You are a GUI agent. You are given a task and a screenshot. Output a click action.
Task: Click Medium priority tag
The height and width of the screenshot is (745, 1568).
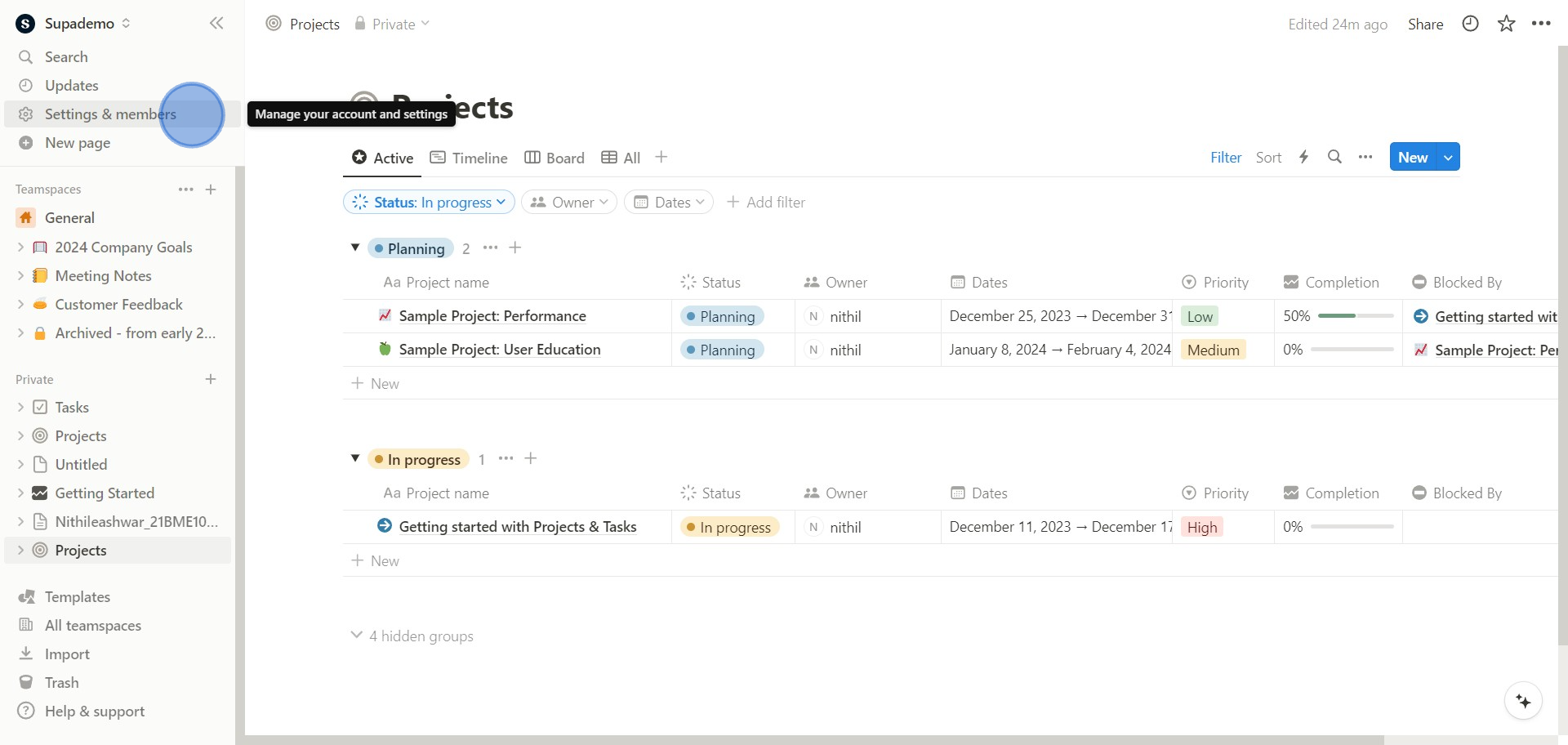coord(1214,350)
